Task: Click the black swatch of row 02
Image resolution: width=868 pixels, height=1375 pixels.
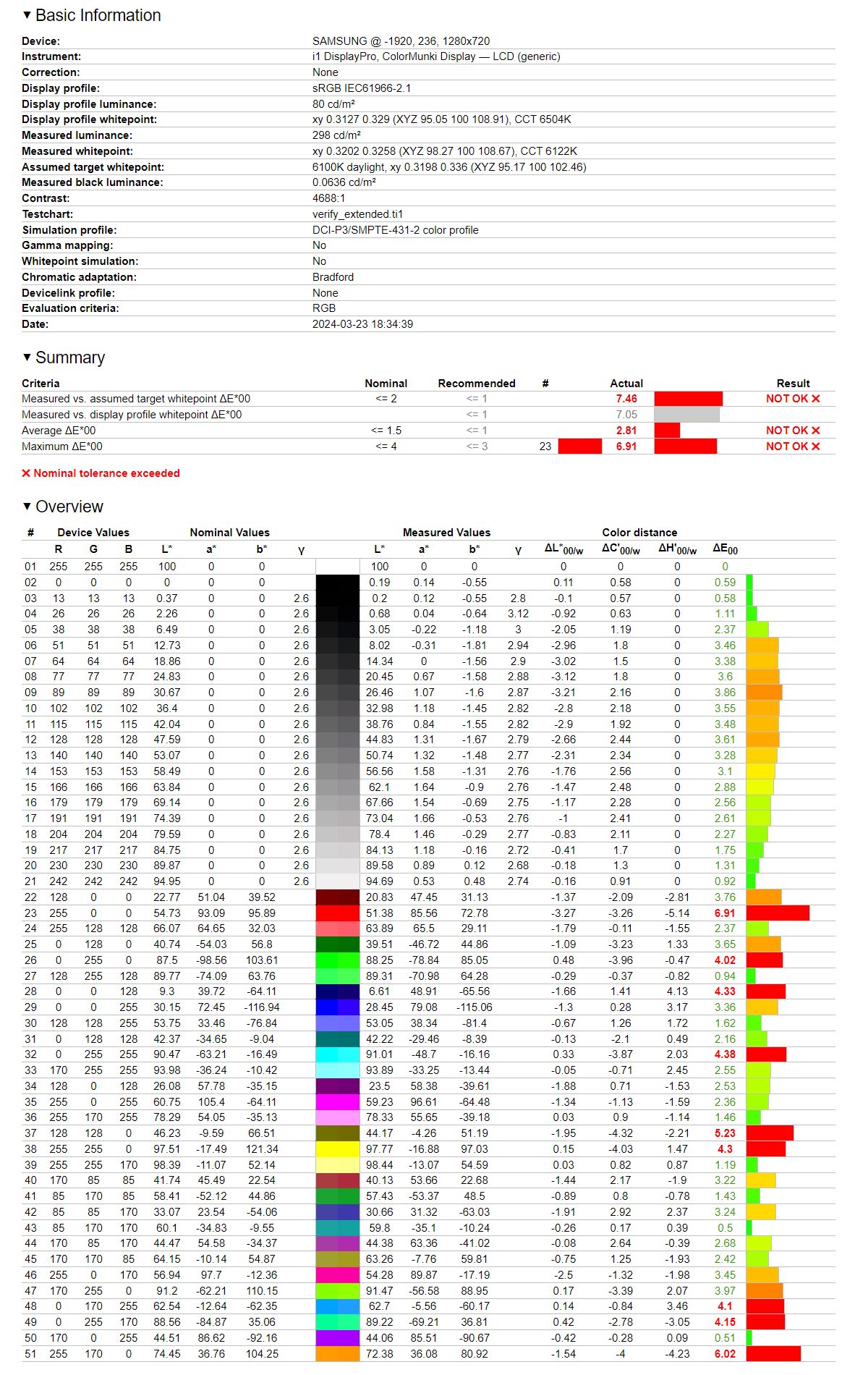Action: point(338,583)
